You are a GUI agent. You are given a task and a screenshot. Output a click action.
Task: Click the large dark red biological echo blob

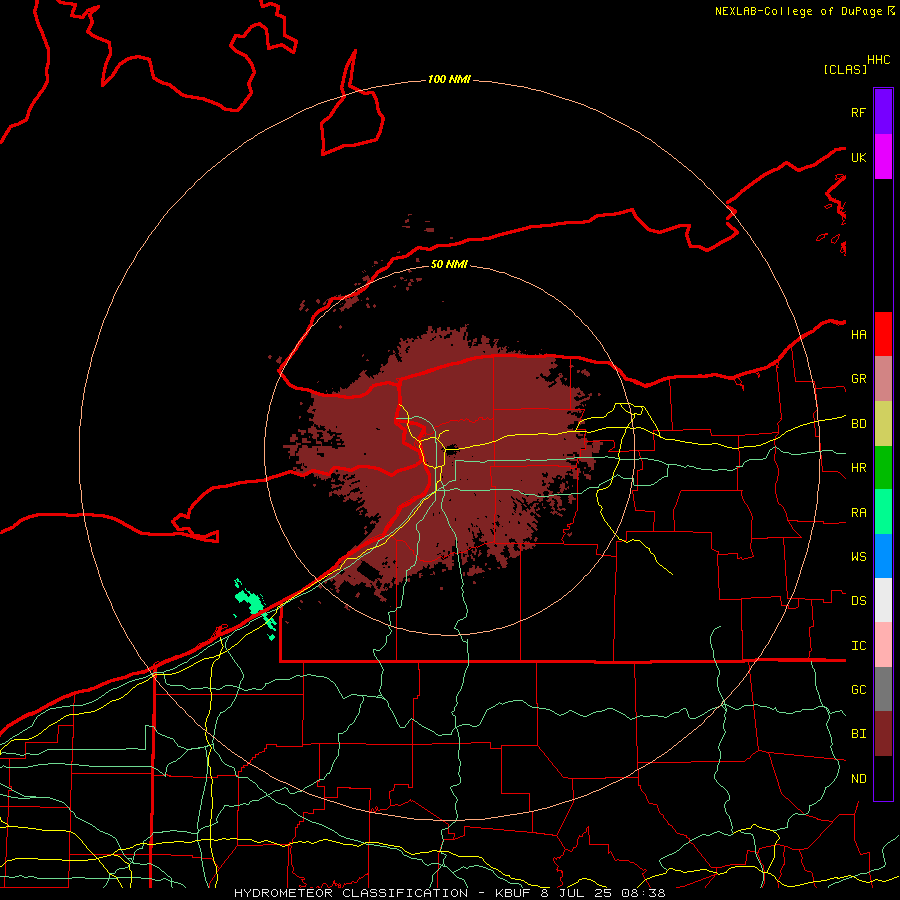[x=448, y=459]
